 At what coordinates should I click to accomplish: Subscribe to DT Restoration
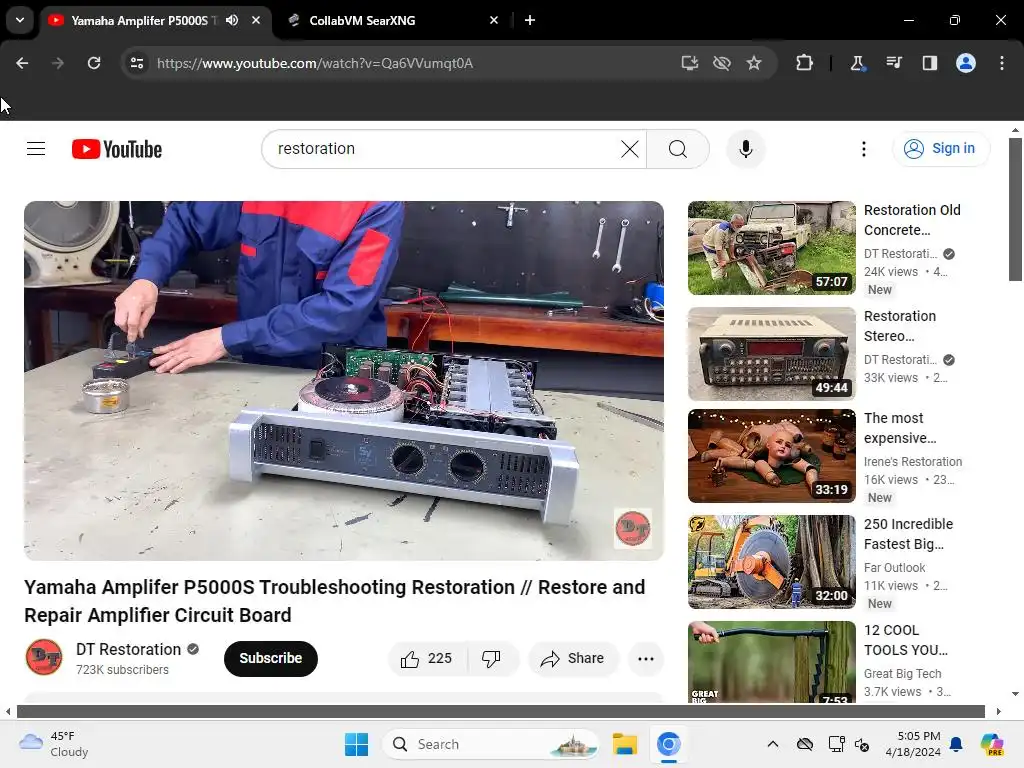[270, 658]
